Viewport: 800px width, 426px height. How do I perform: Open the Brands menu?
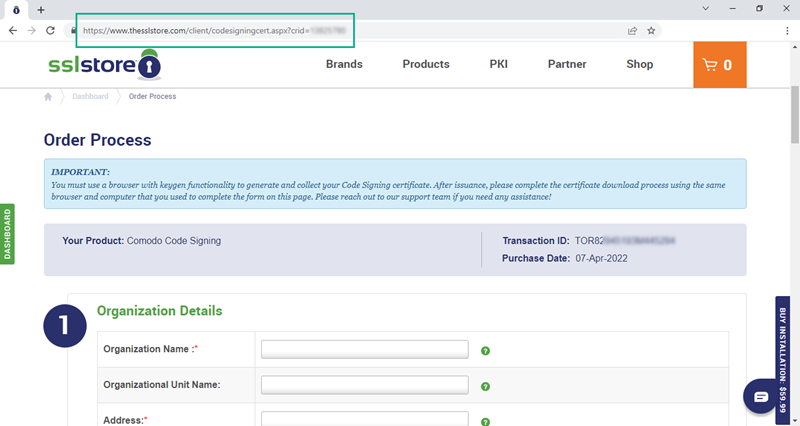tap(344, 64)
